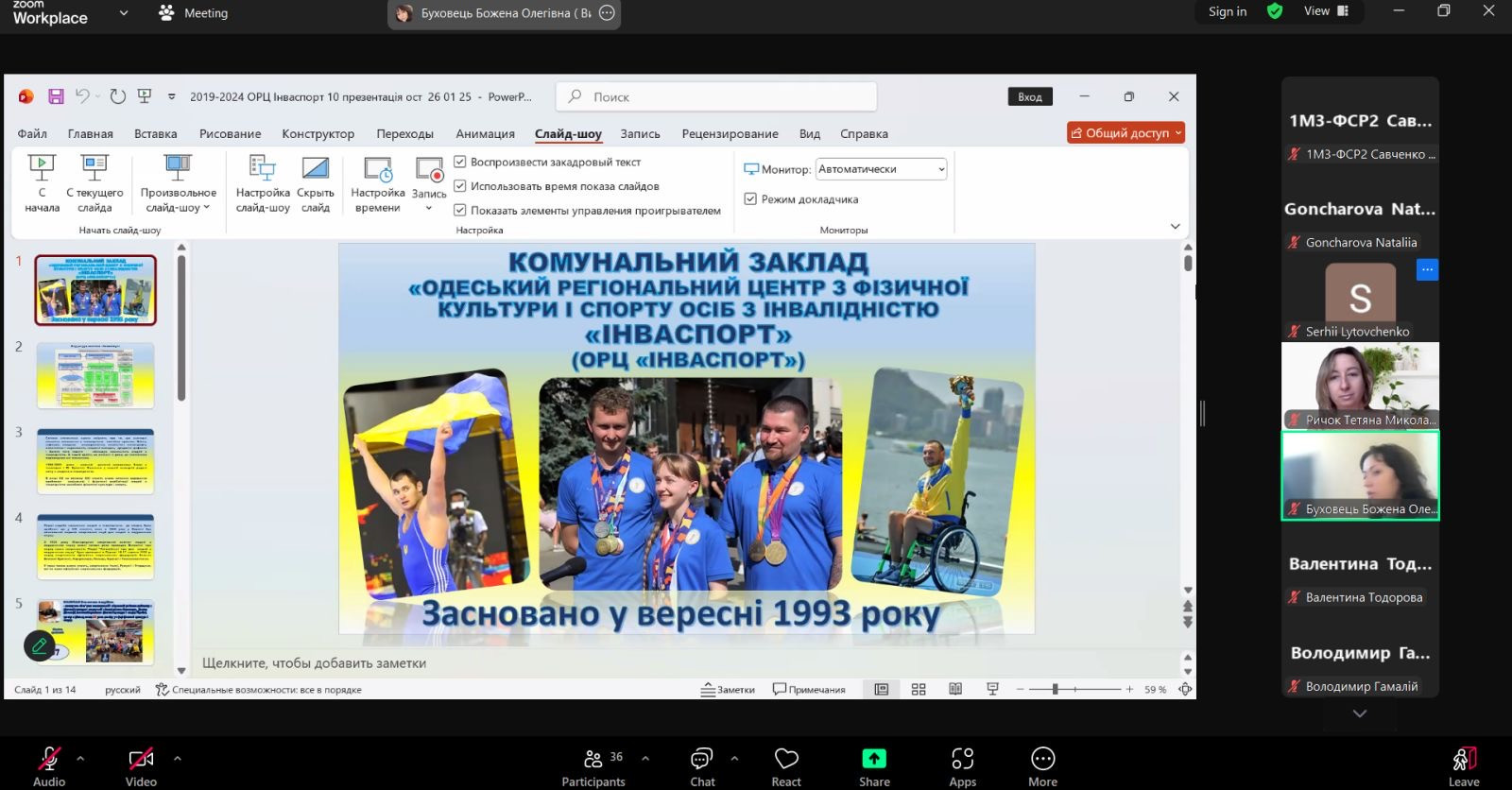The height and width of the screenshot is (790, 1512).
Task: Click the Share access button
Action: (x=1125, y=133)
